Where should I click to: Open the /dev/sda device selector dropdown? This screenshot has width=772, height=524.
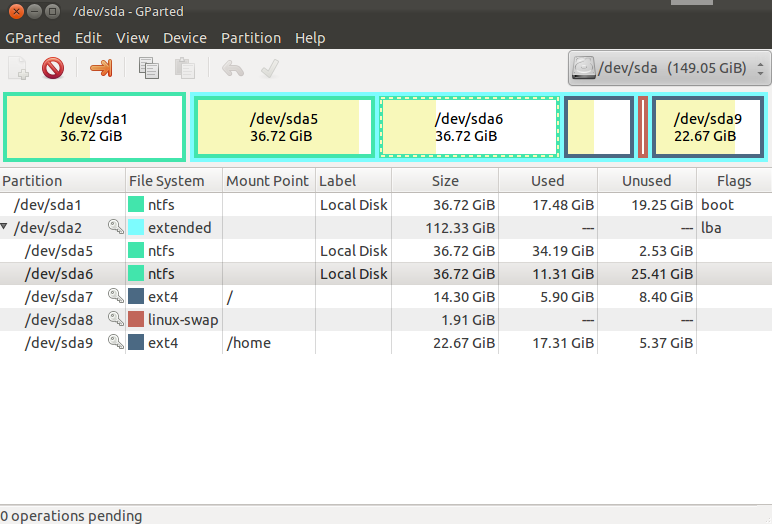pos(668,69)
